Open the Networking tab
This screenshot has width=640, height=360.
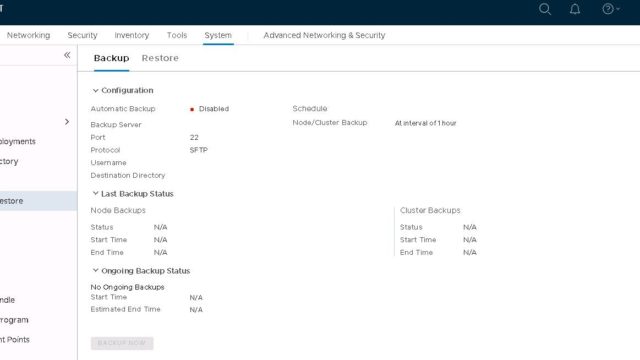[28, 35]
